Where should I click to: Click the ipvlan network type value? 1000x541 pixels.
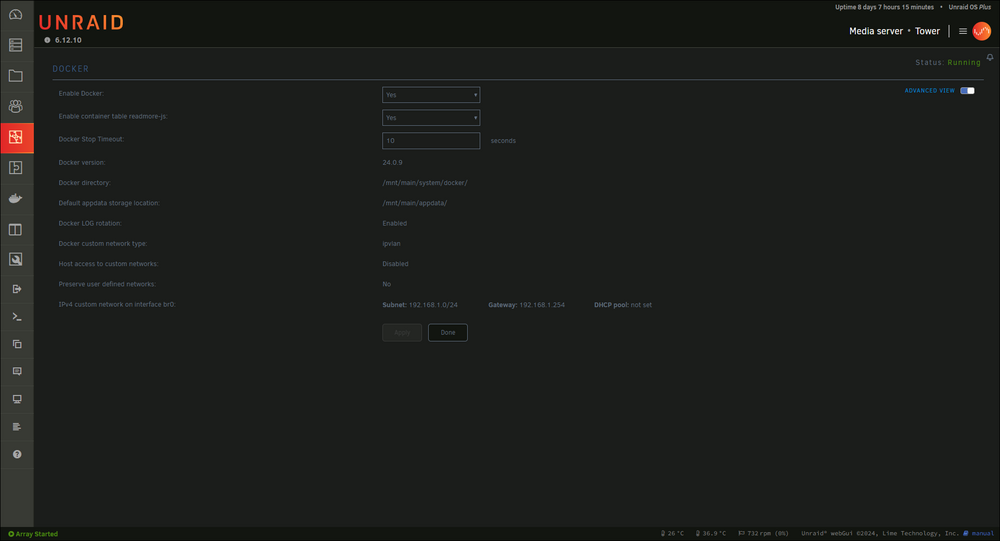pyautogui.click(x=392, y=244)
